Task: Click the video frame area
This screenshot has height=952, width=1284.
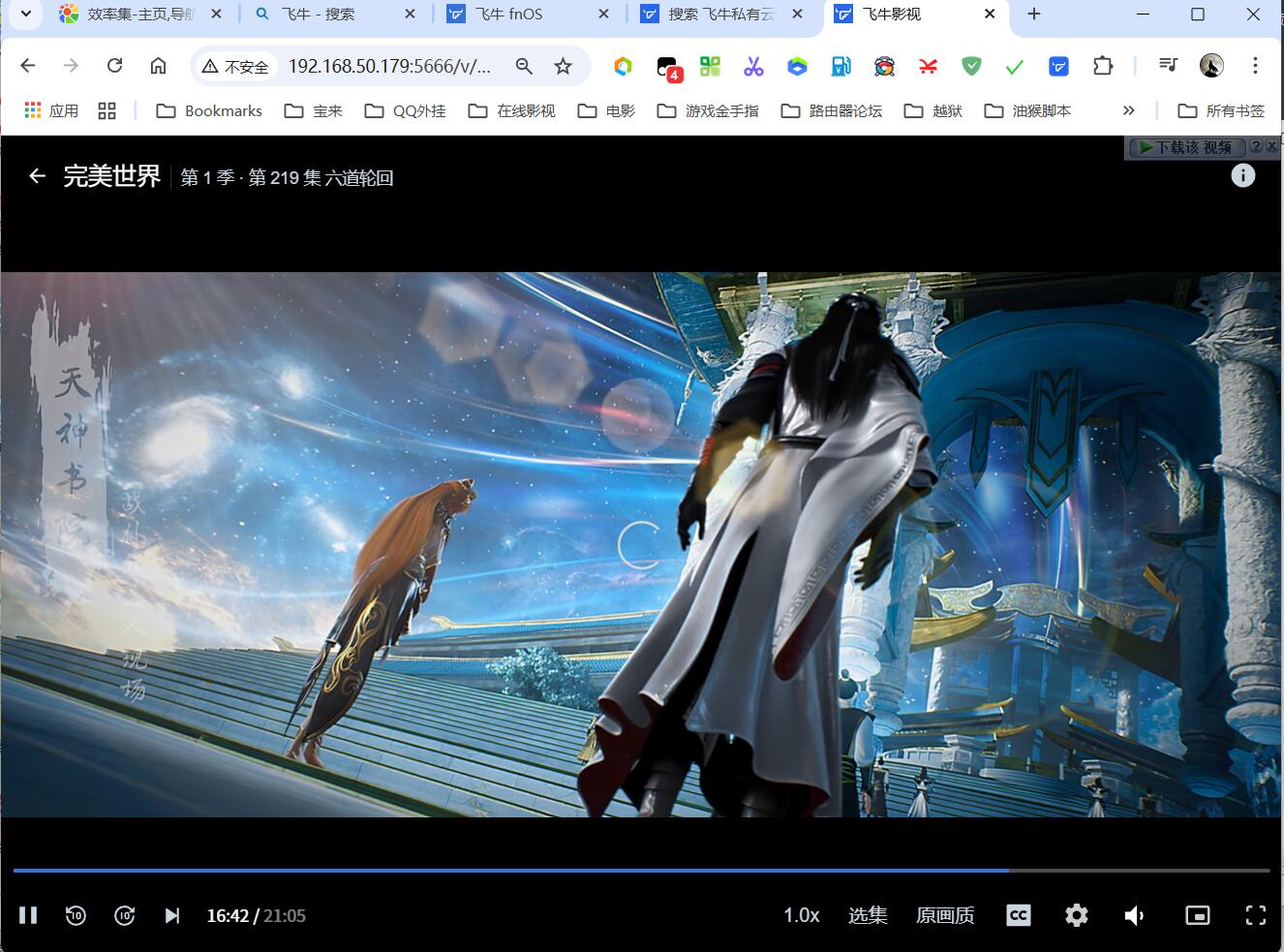Action: (x=641, y=544)
